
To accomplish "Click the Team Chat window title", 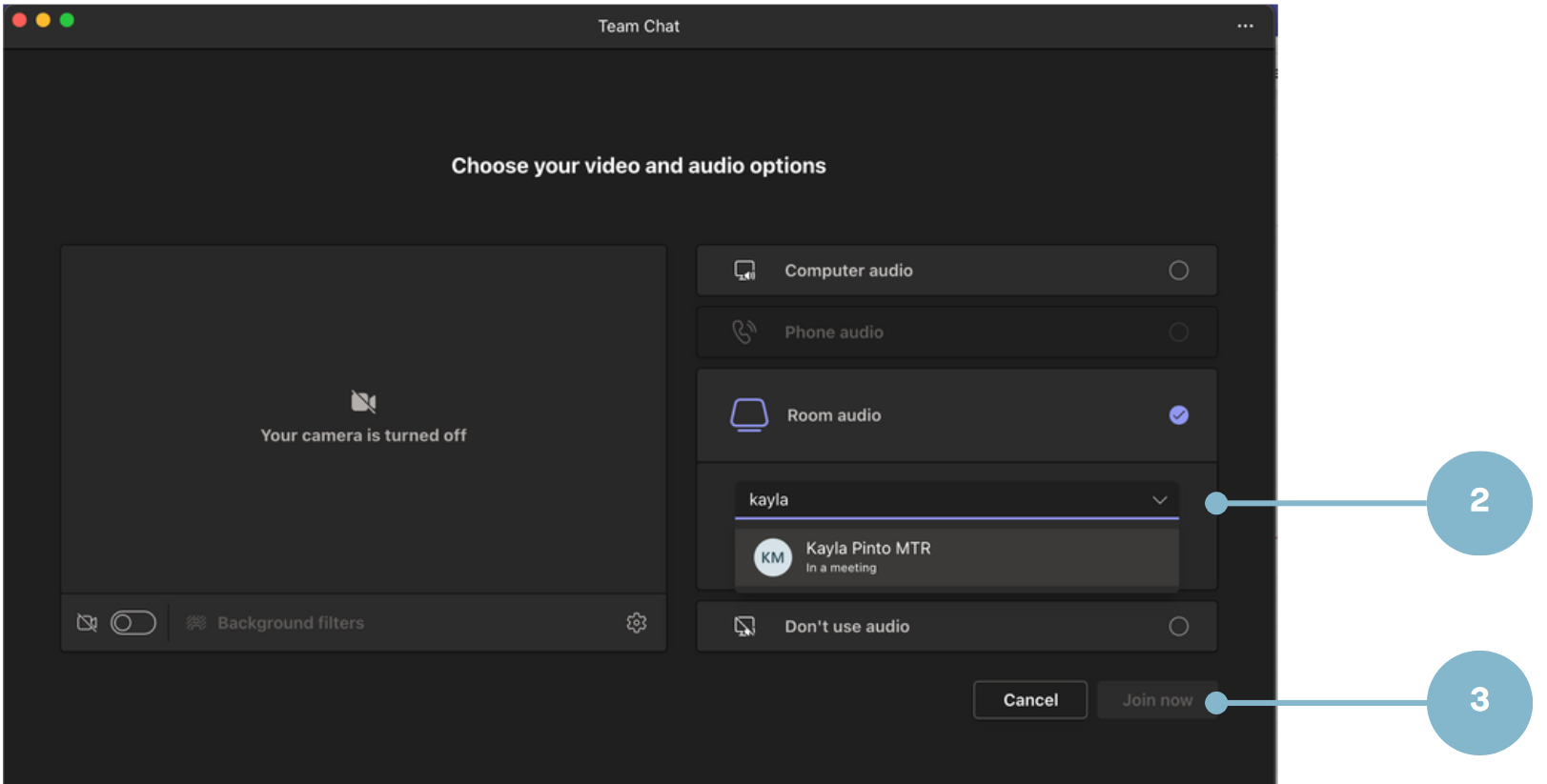I will click(639, 27).
